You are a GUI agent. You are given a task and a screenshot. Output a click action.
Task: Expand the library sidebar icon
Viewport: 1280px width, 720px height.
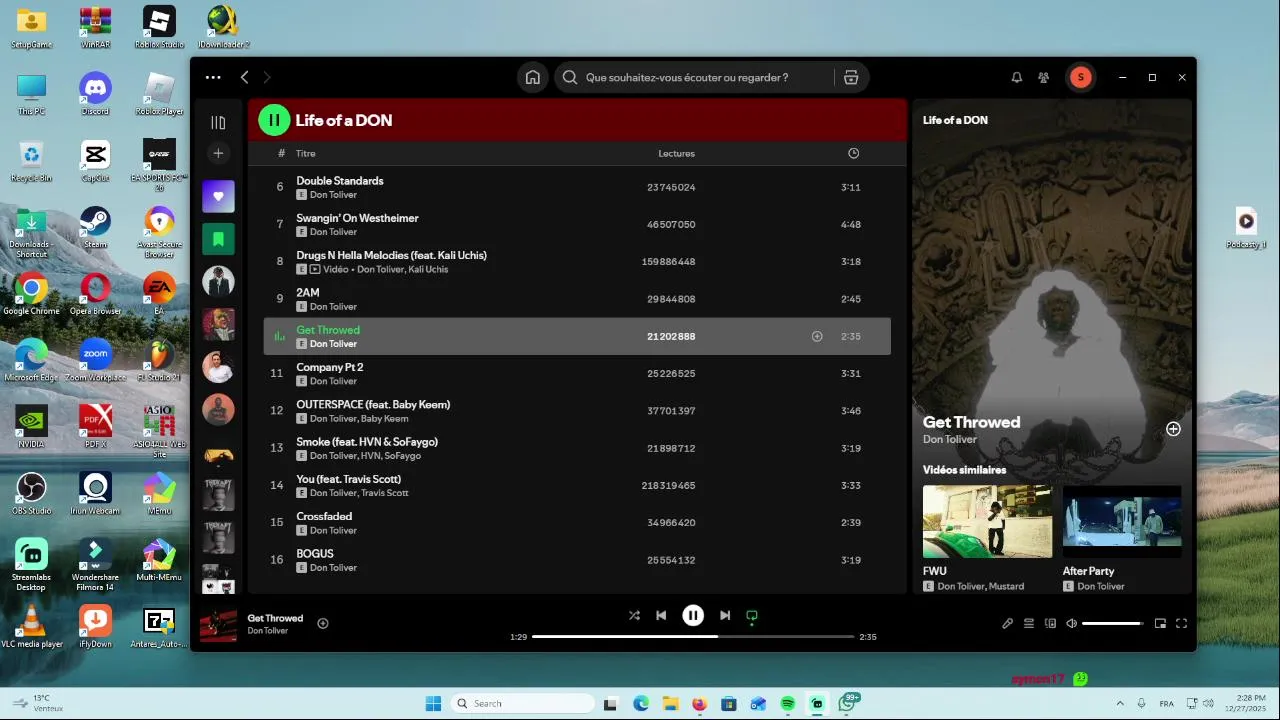pos(218,122)
